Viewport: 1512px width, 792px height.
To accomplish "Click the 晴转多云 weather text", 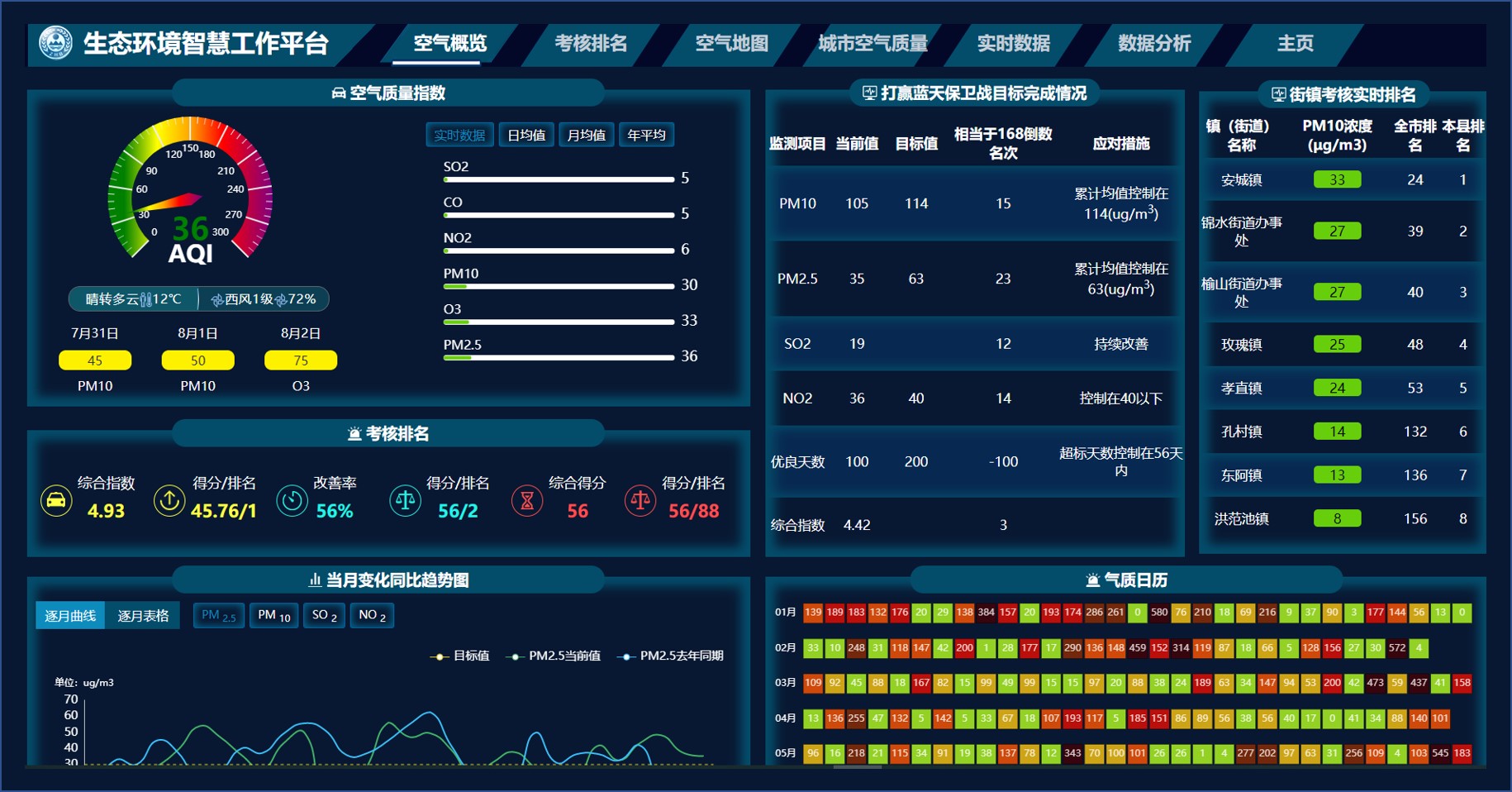I will 112,299.
